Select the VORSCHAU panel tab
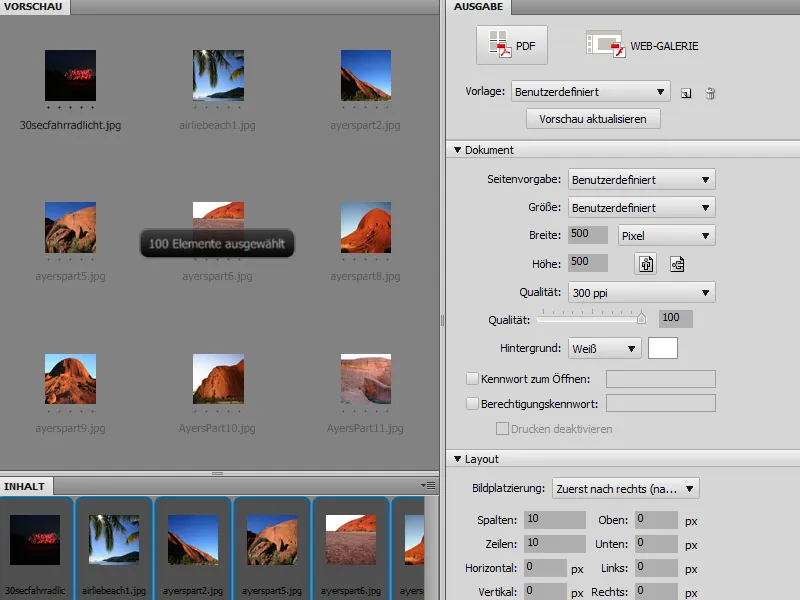The width and height of the screenshot is (800, 600). (34, 7)
